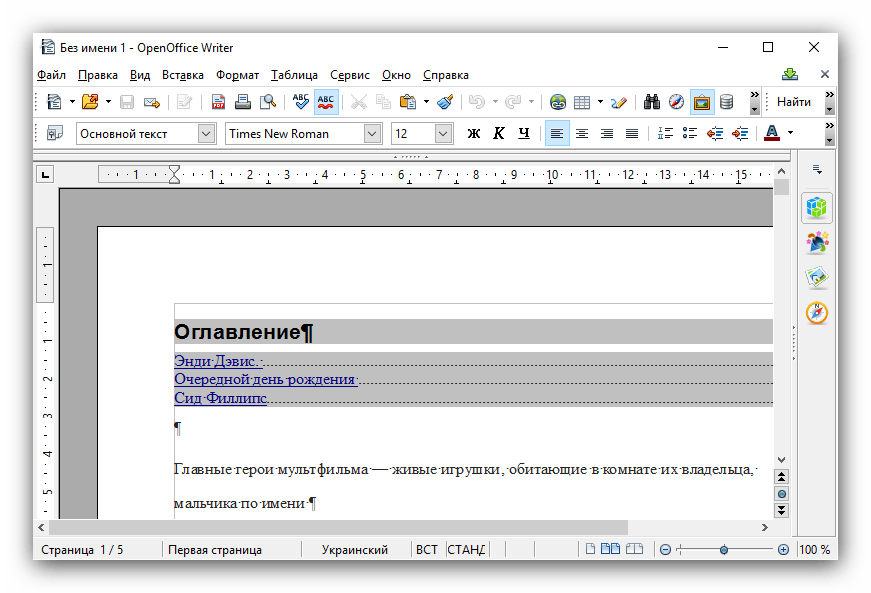Click the zoom slider handle

click(724, 550)
